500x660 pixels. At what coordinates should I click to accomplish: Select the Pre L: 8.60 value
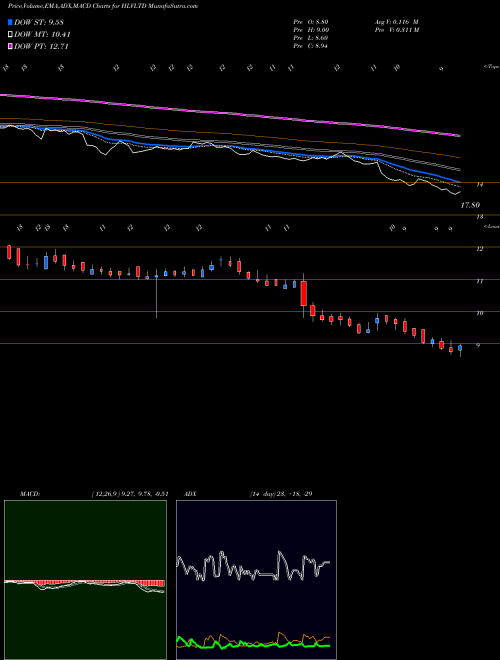311,38
